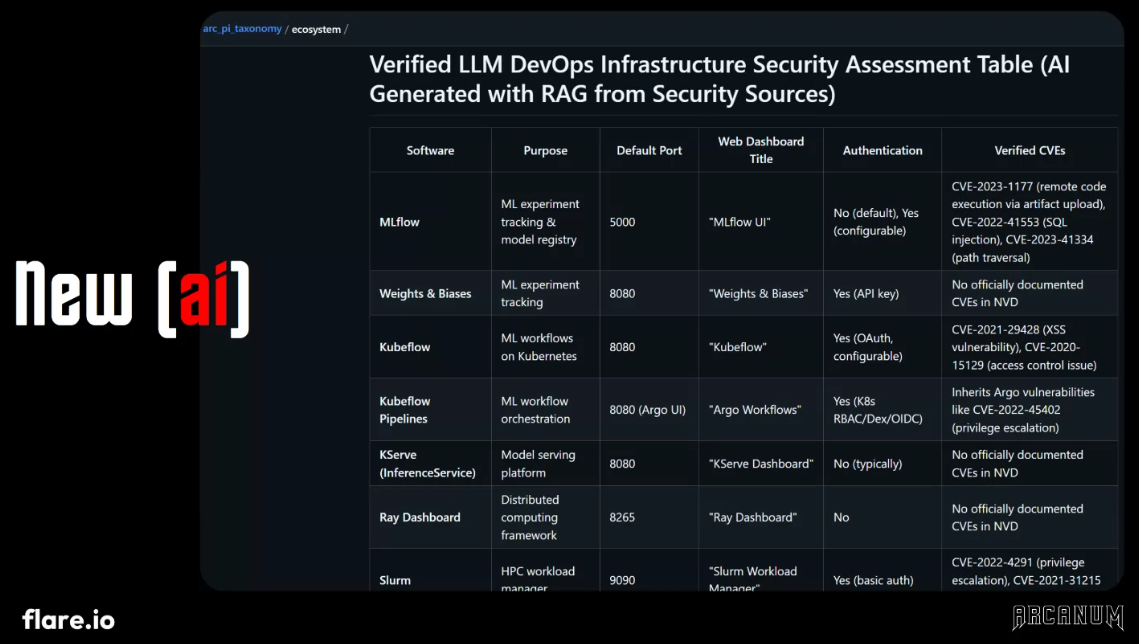Select the Weights & Biases software cell
Screen dimensions: 1139x644
pyautogui.click(x=430, y=293)
